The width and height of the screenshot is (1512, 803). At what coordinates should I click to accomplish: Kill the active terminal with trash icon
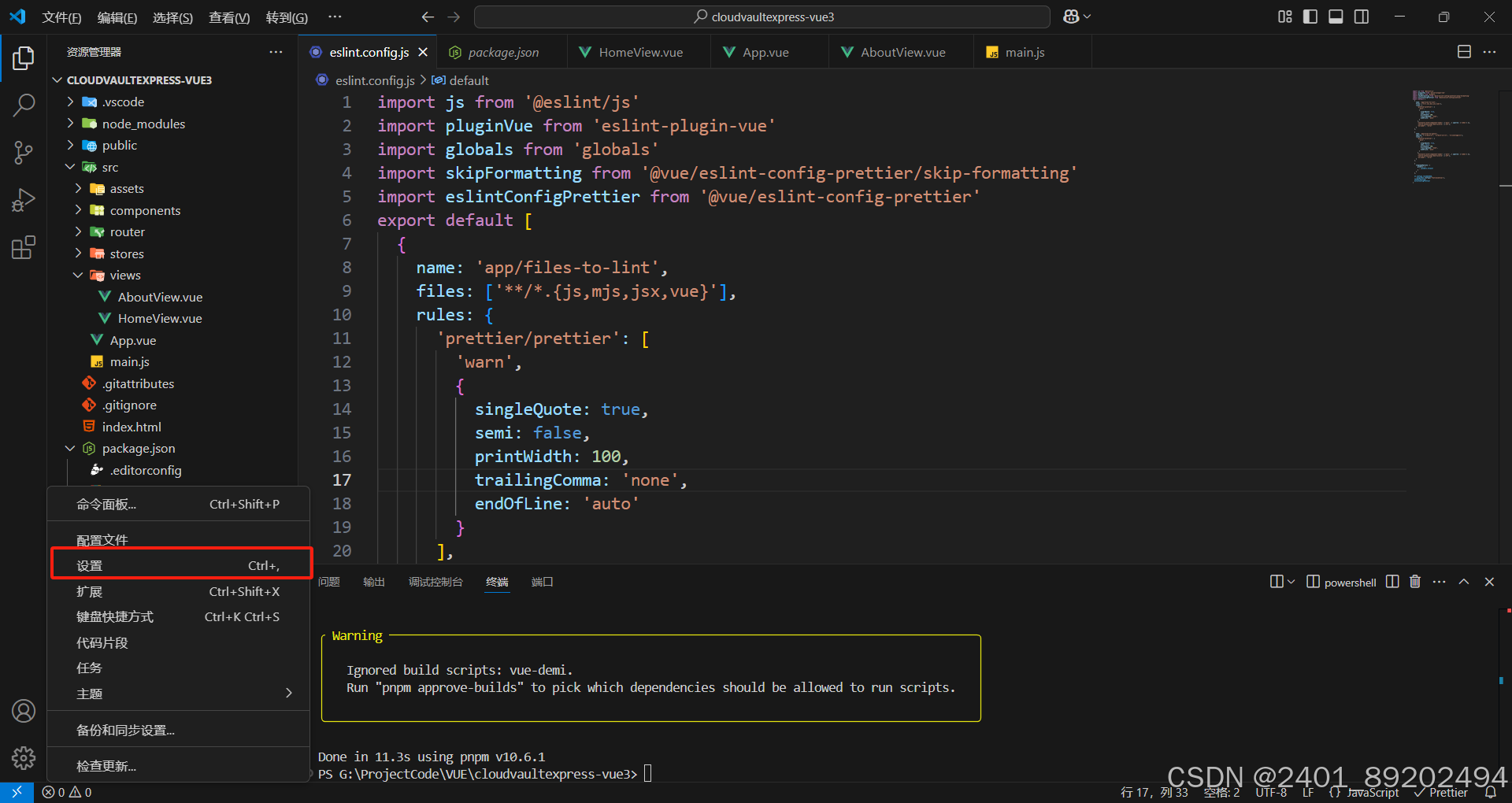point(1414,582)
